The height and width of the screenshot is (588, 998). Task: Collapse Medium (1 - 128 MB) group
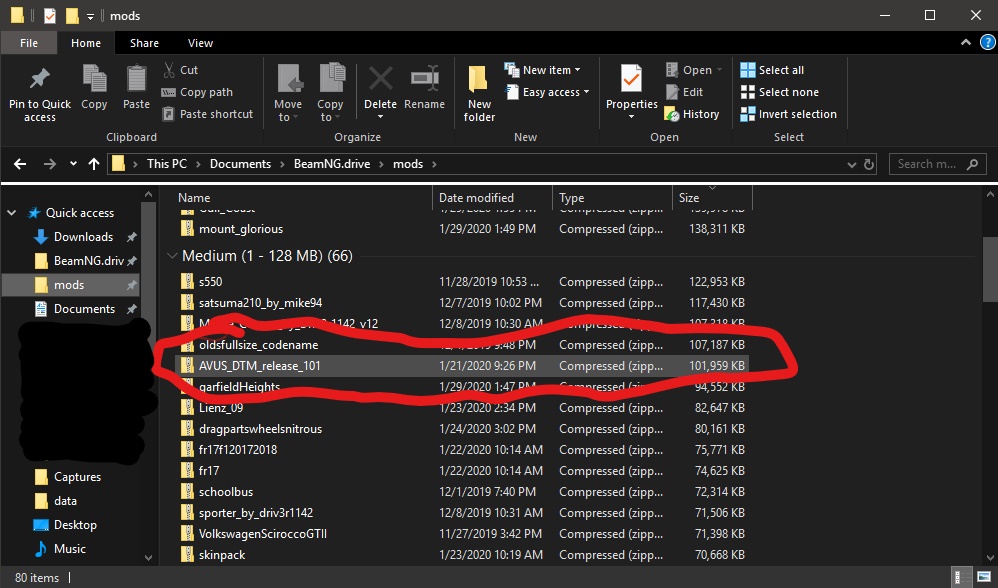click(x=171, y=256)
